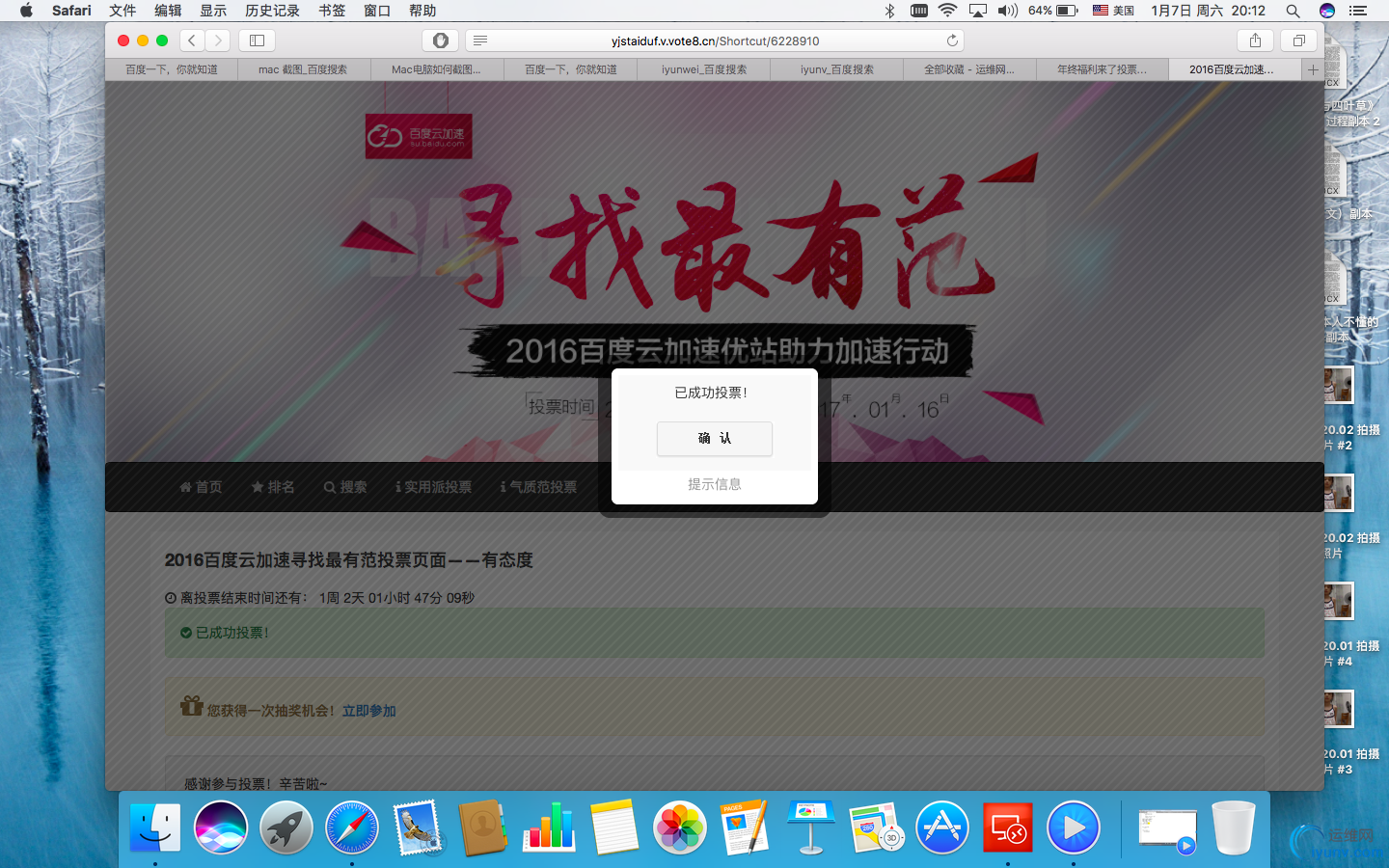
Task: Open Finder from the Dock
Action: (x=154, y=827)
